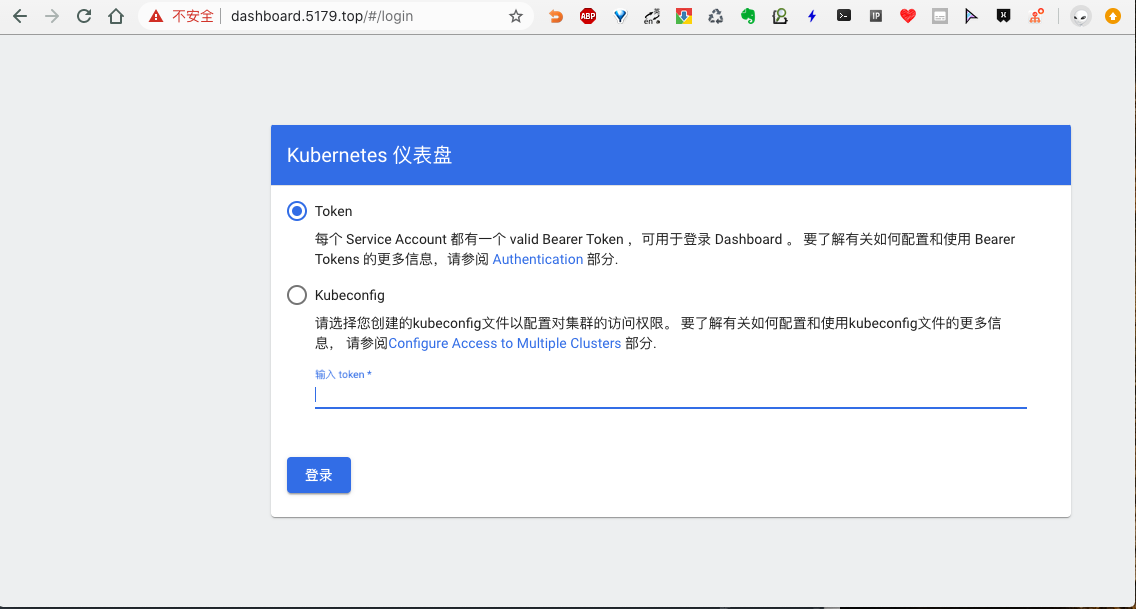Image resolution: width=1136 pixels, height=609 pixels.
Task: Open the Adblock Plus extension
Action: pyautogui.click(x=588, y=16)
